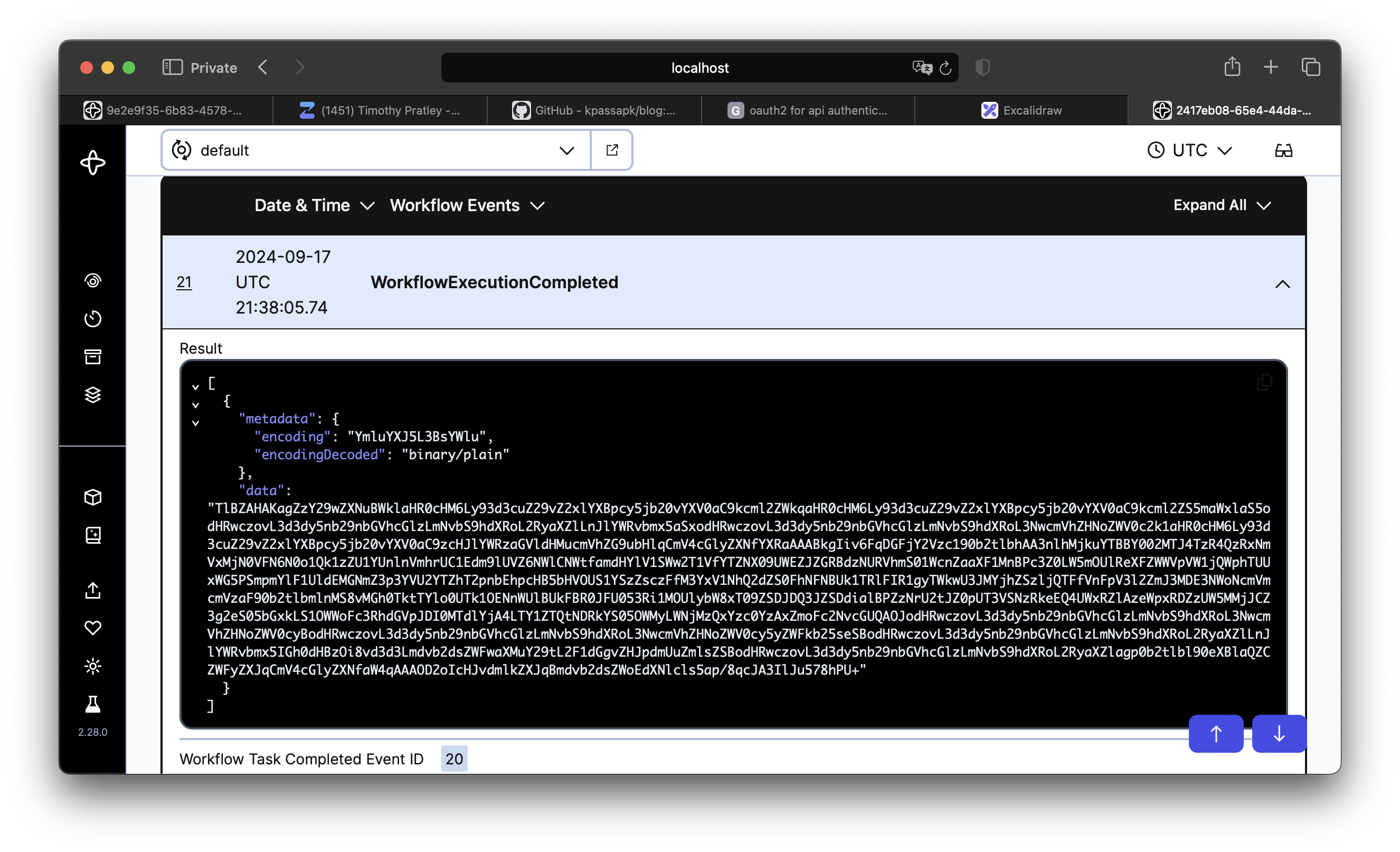
Task: Click the translate icon in the address bar
Action: click(922, 68)
